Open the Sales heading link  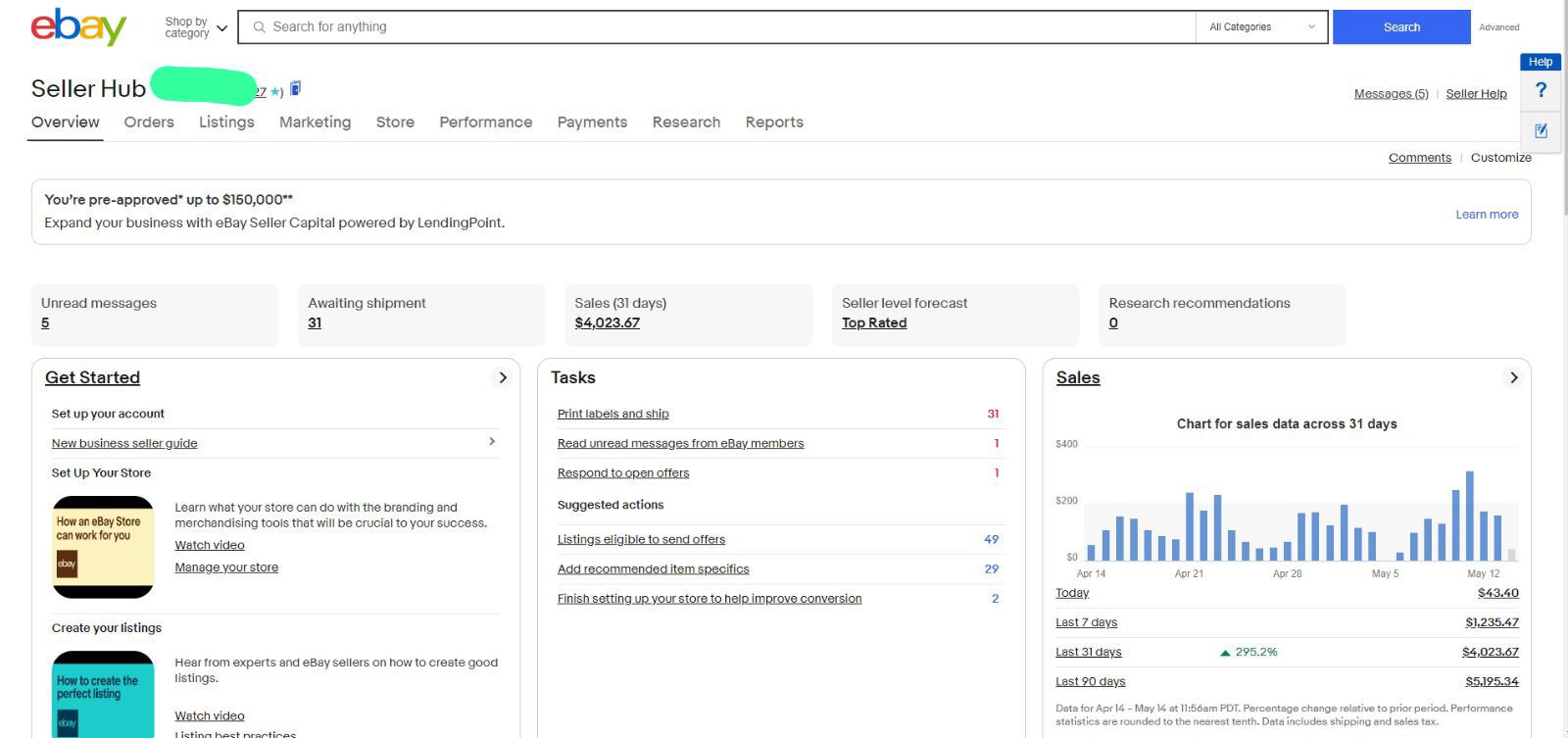coord(1078,377)
